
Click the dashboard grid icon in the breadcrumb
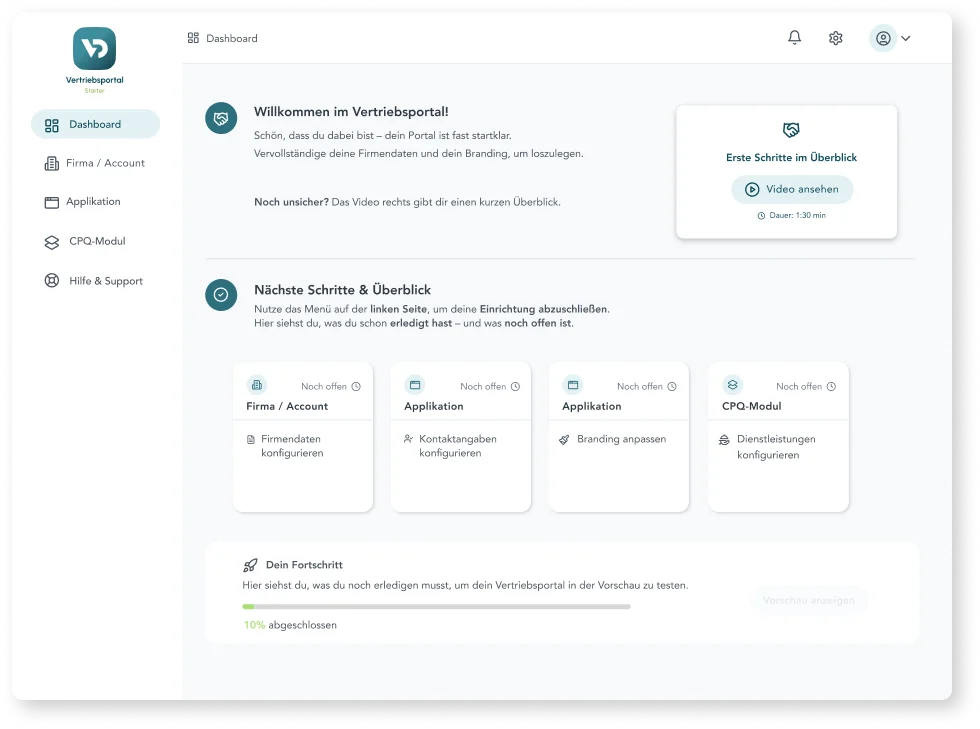coord(193,38)
